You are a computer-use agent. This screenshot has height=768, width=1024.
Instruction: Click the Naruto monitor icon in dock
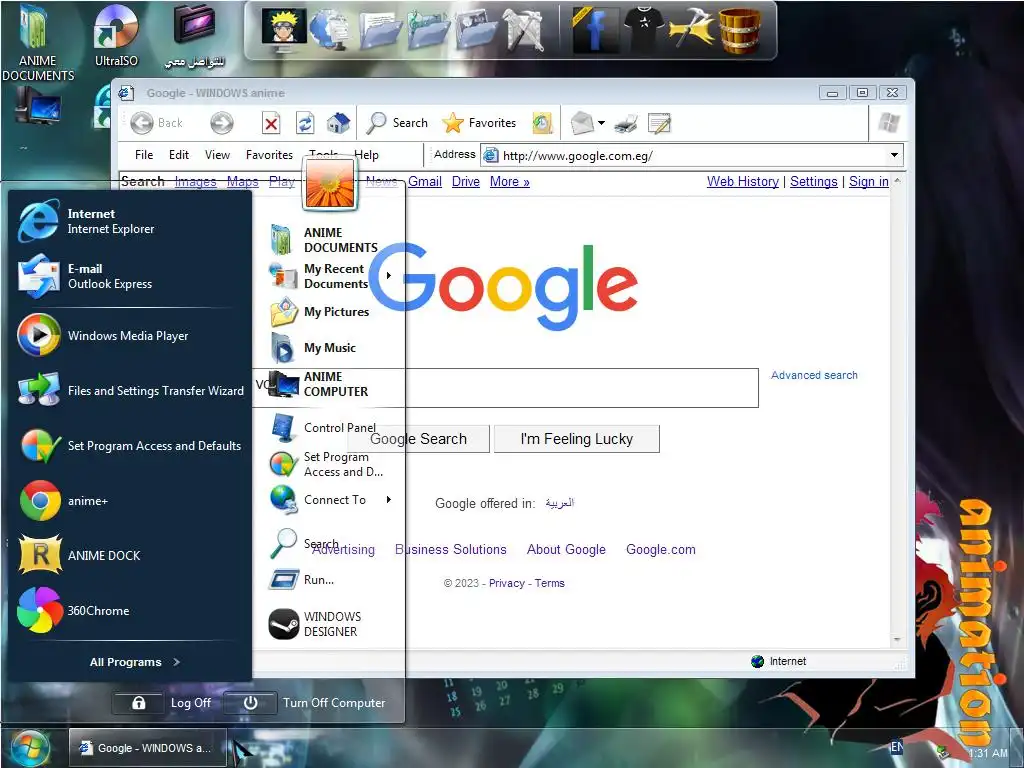point(284,29)
